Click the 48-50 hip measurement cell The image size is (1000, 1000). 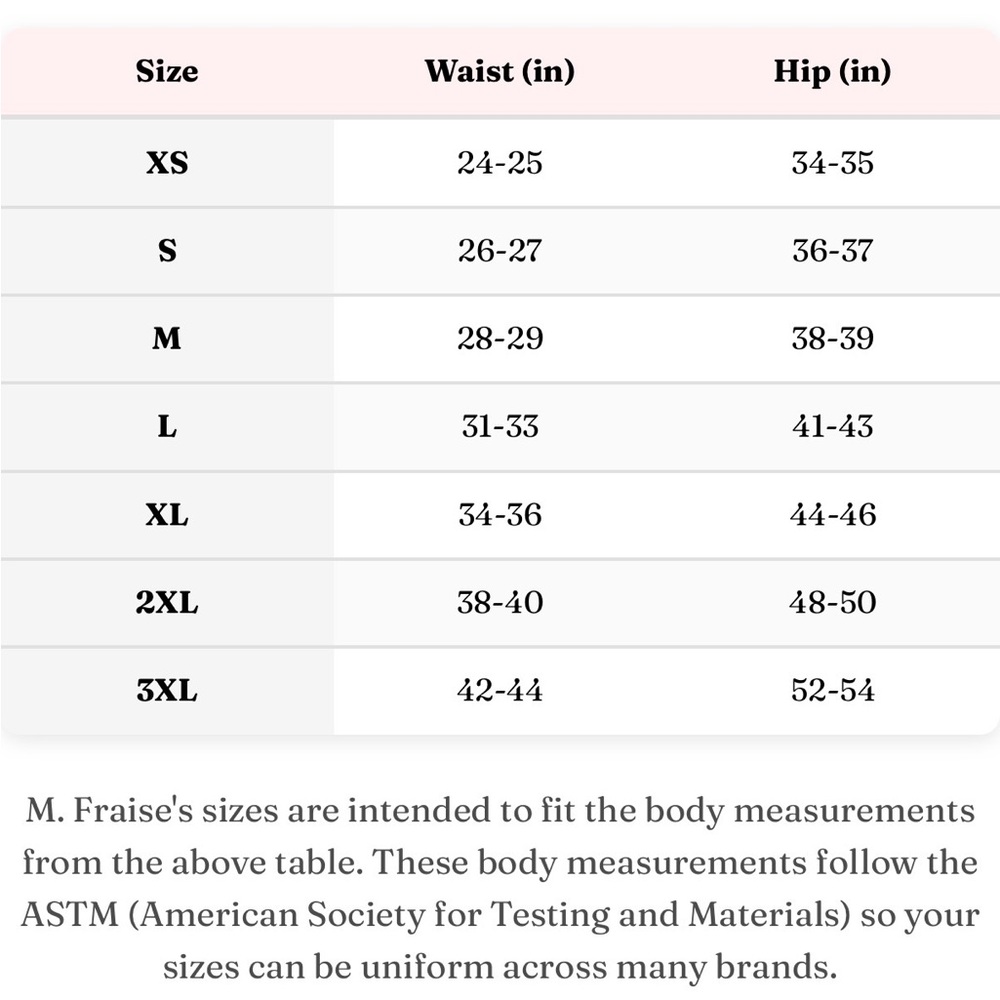(832, 603)
